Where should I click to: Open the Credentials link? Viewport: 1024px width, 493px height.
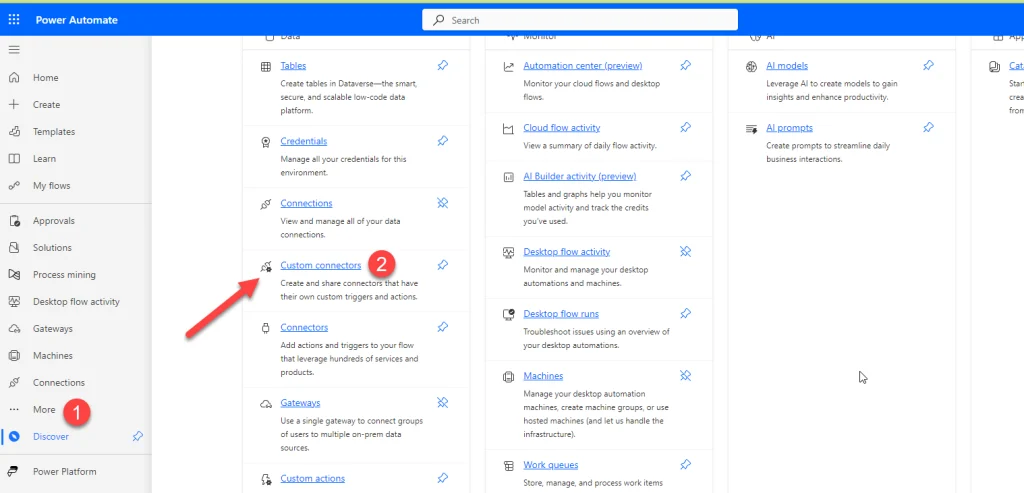pos(304,141)
